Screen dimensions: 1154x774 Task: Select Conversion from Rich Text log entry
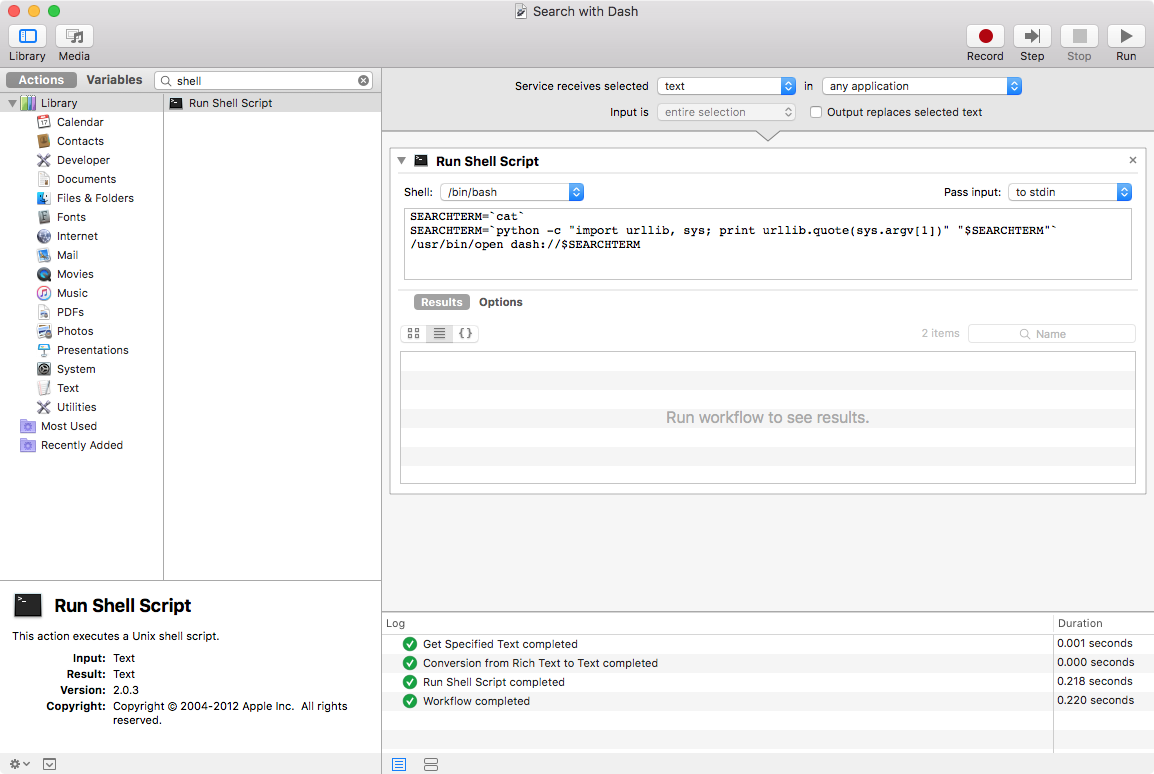718,664
